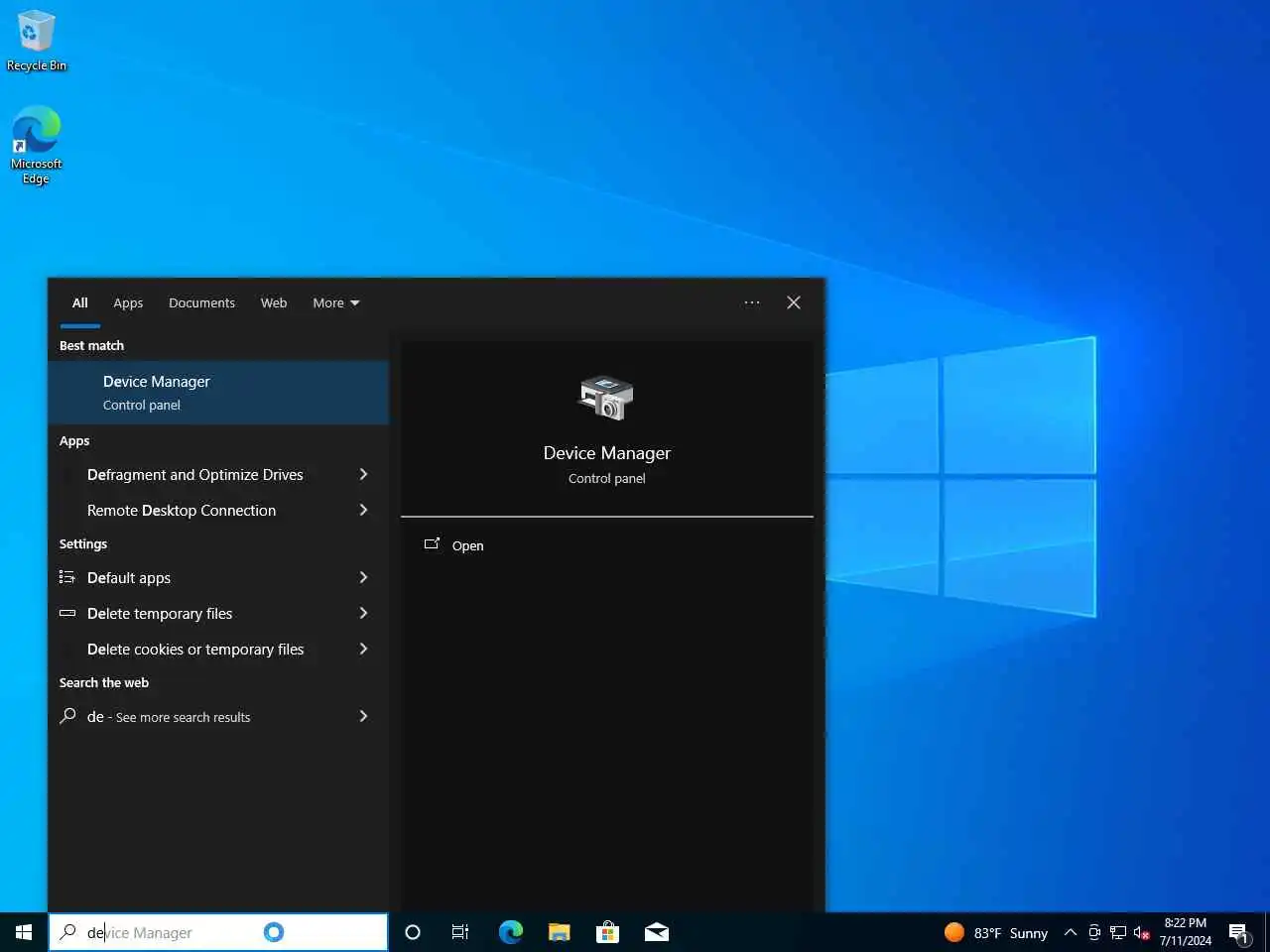1270x952 pixels.
Task: Select Defragment and Optimize Drives result
Action: click(x=196, y=475)
